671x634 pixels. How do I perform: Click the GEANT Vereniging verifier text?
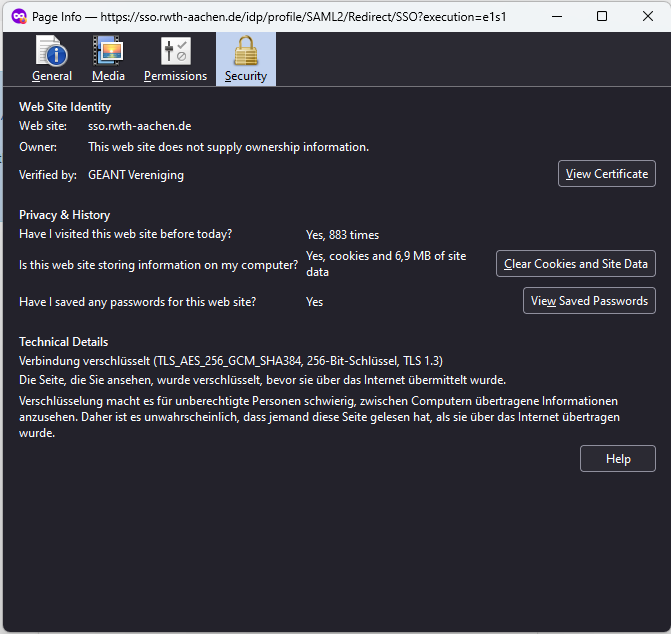coord(136,175)
